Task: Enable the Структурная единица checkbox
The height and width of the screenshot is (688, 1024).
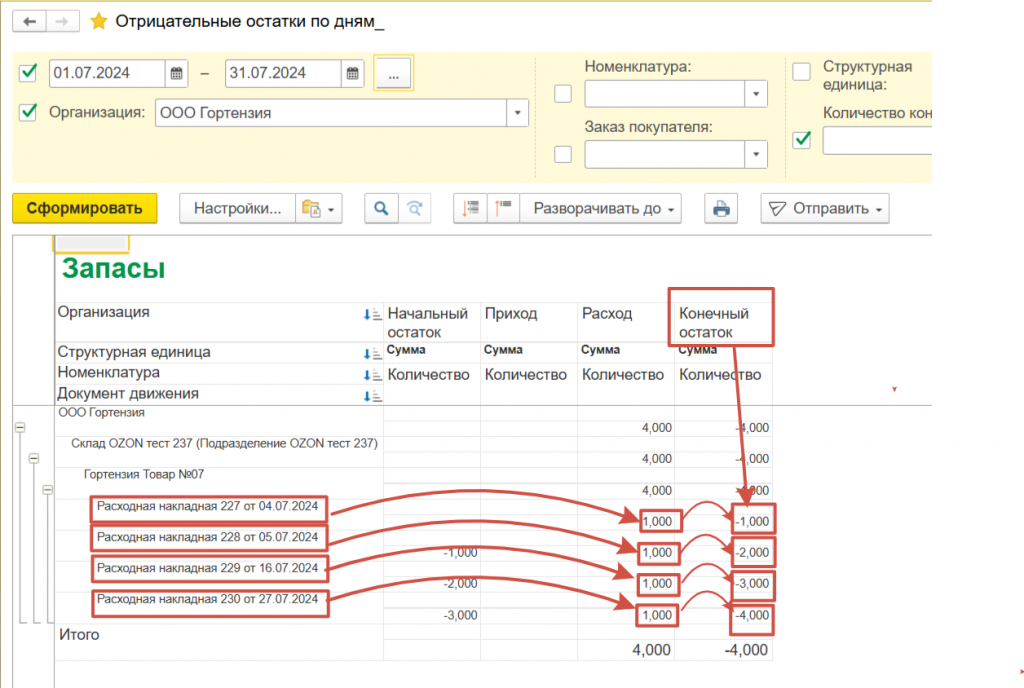Action: pos(801,71)
